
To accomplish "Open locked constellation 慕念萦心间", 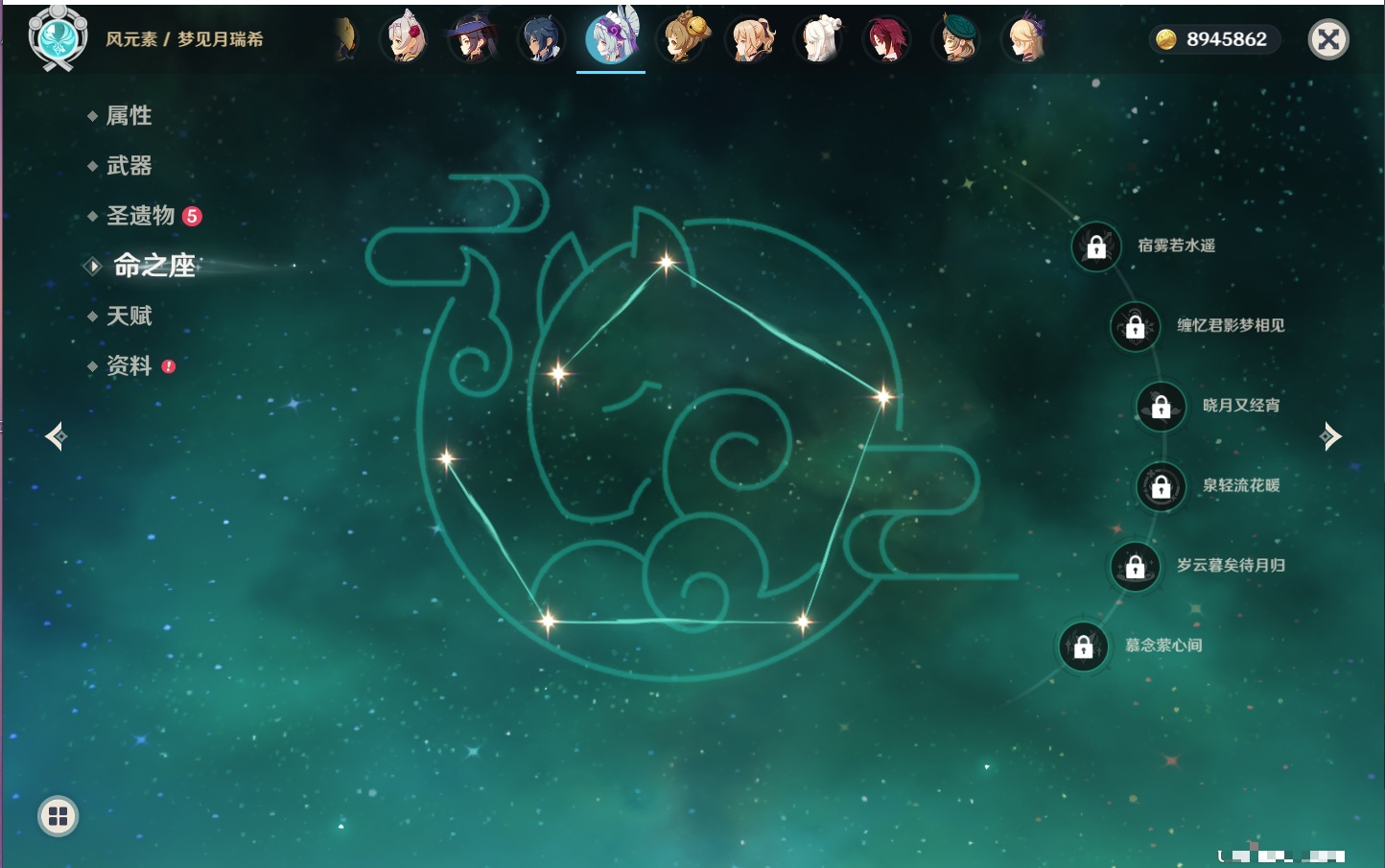I will pos(1084,646).
